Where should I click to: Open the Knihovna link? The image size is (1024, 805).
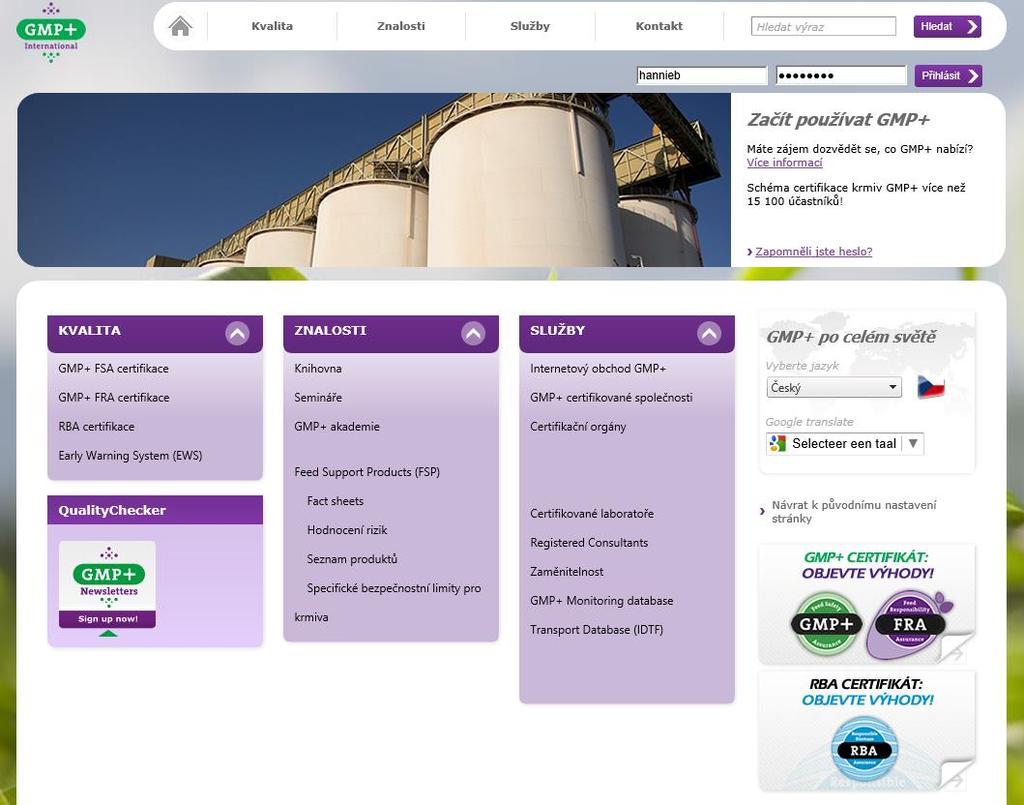click(x=318, y=368)
